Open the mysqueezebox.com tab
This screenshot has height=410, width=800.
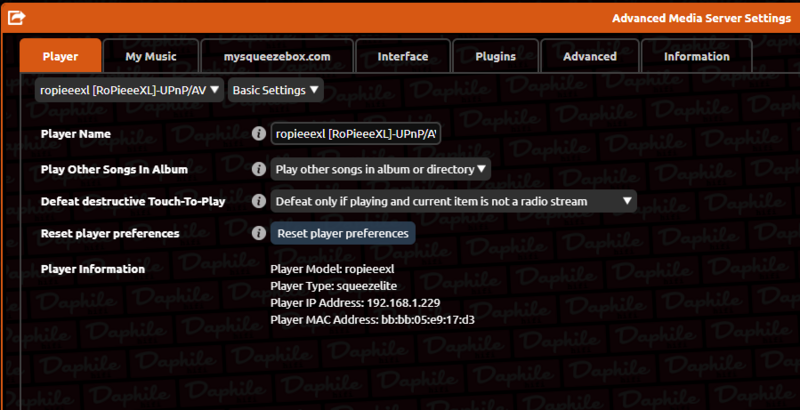pyautogui.click(x=276, y=56)
